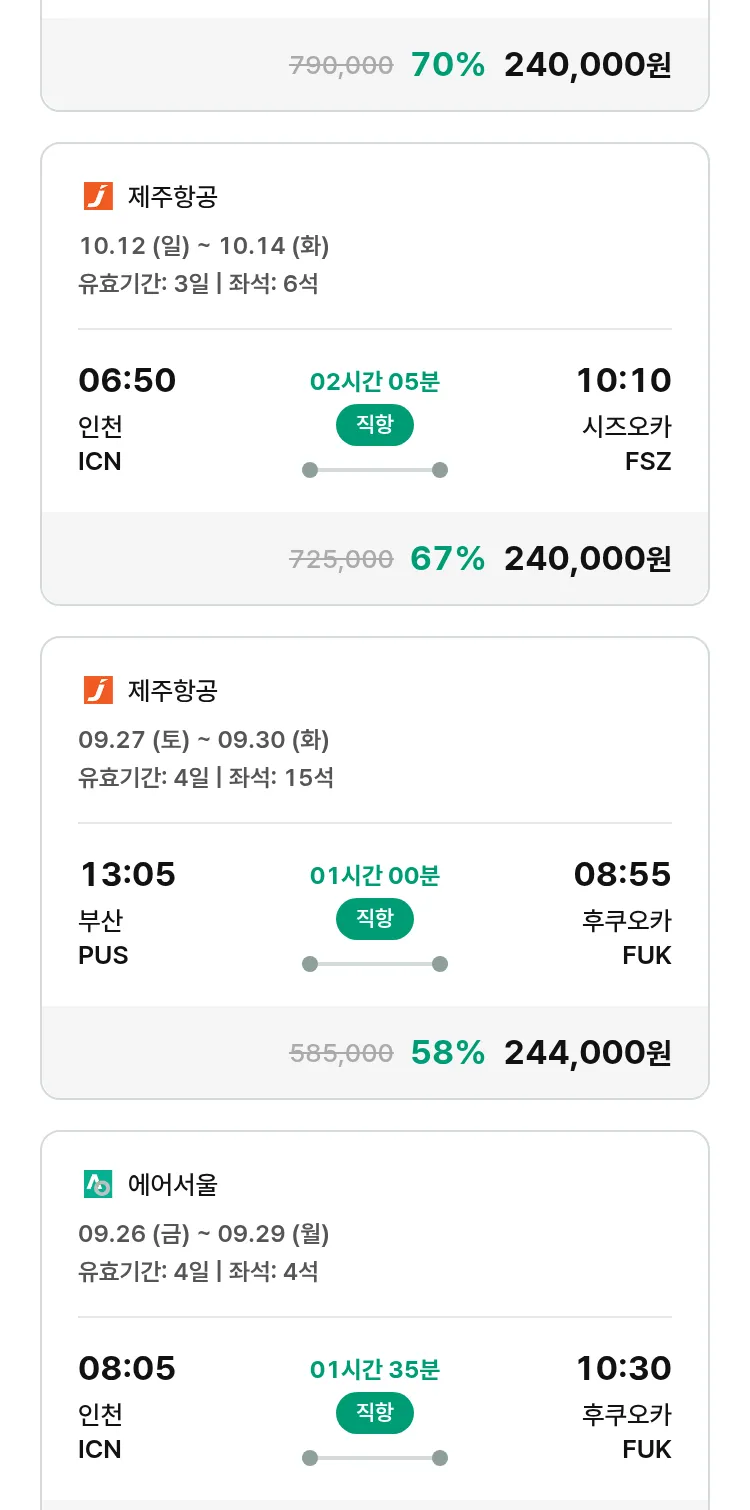Image resolution: width=750 pixels, height=1510 pixels.
Task: Click the 06:50 Incheon departure time
Action: point(127,381)
